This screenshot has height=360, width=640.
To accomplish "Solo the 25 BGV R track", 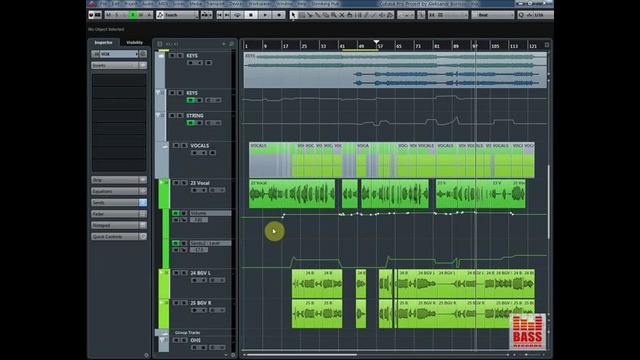I will click(184, 303).
